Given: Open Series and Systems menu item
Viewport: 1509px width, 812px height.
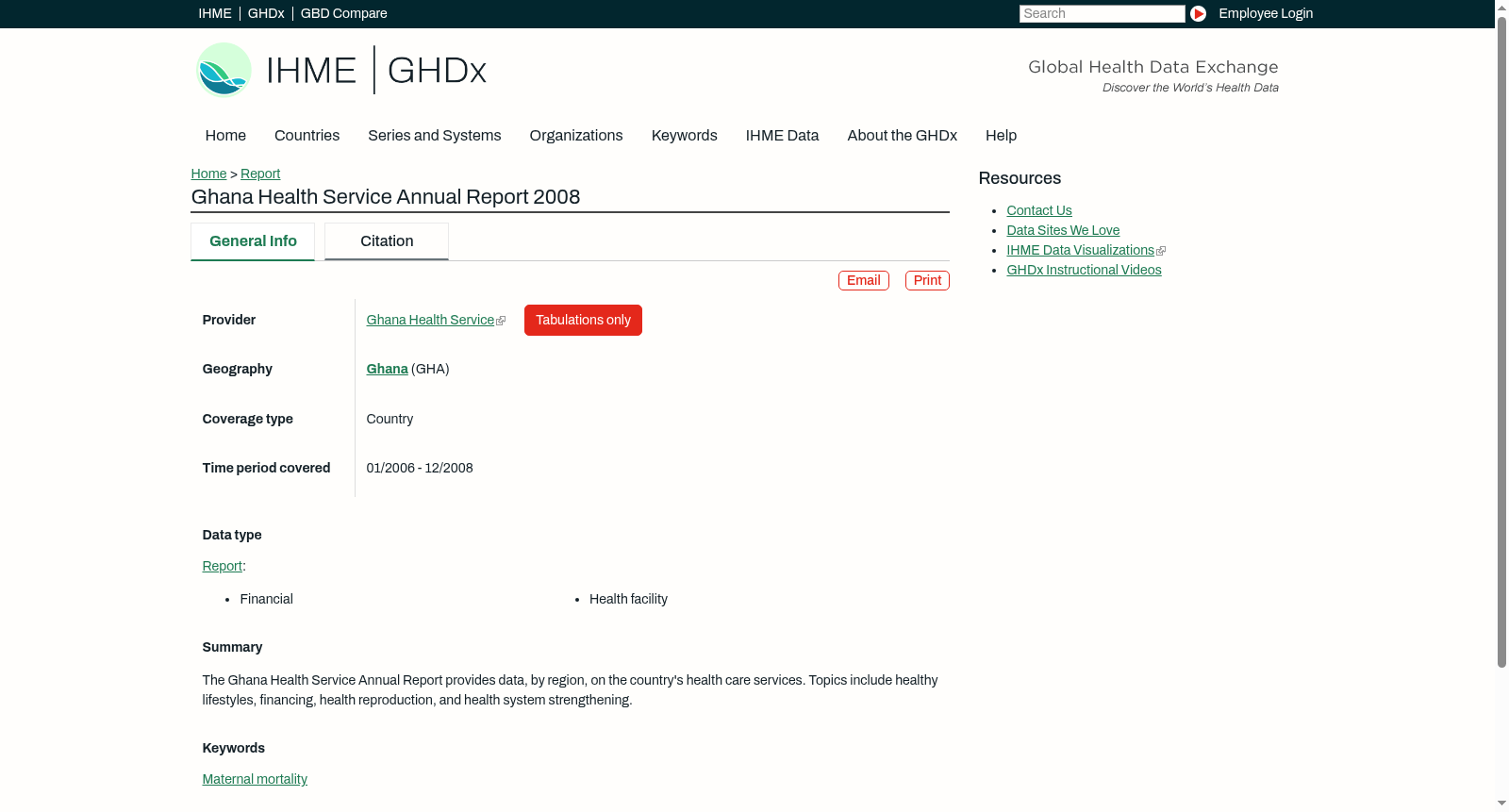Looking at the screenshot, I should coord(434,136).
